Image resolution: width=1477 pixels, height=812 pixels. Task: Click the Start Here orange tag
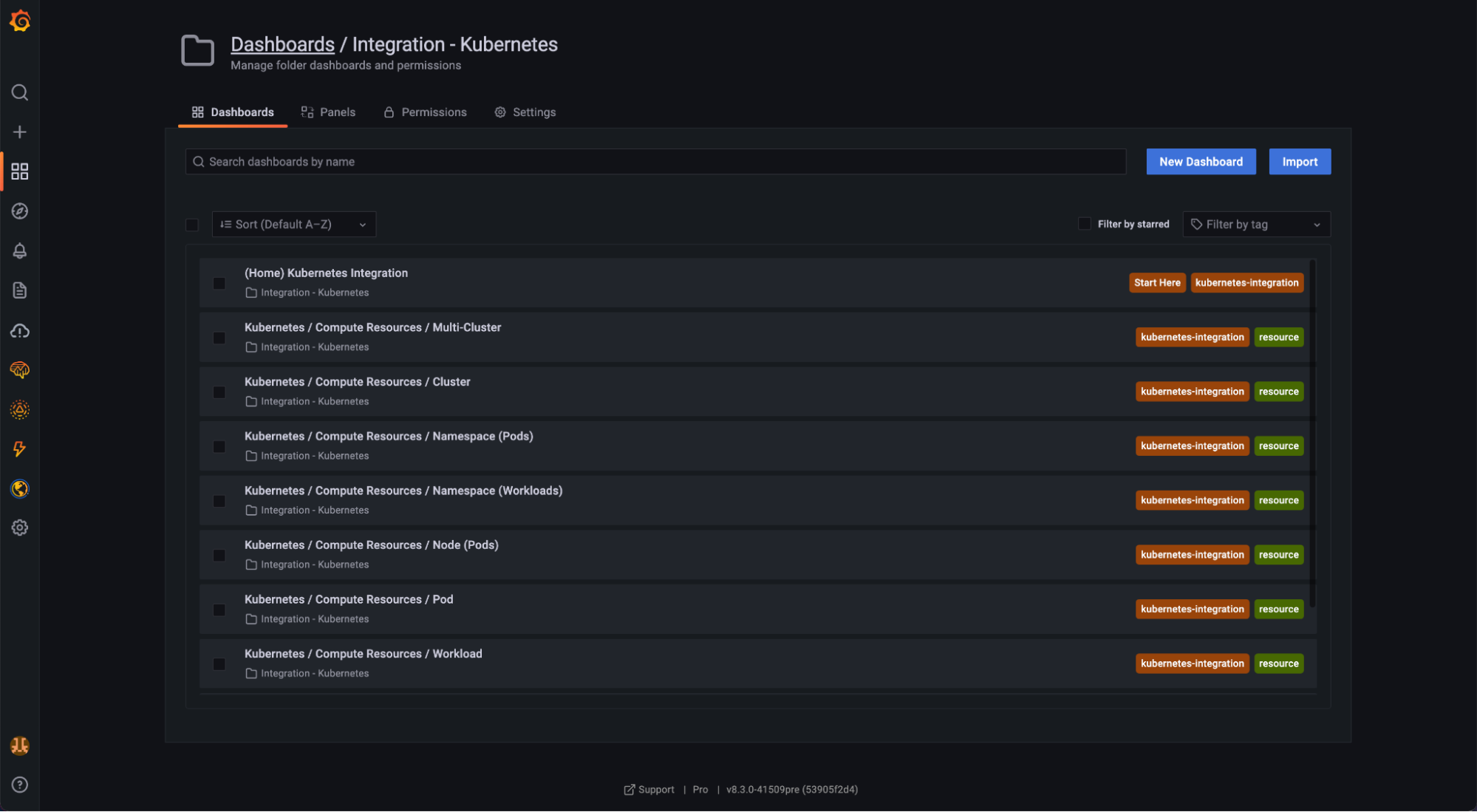[1156, 283]
